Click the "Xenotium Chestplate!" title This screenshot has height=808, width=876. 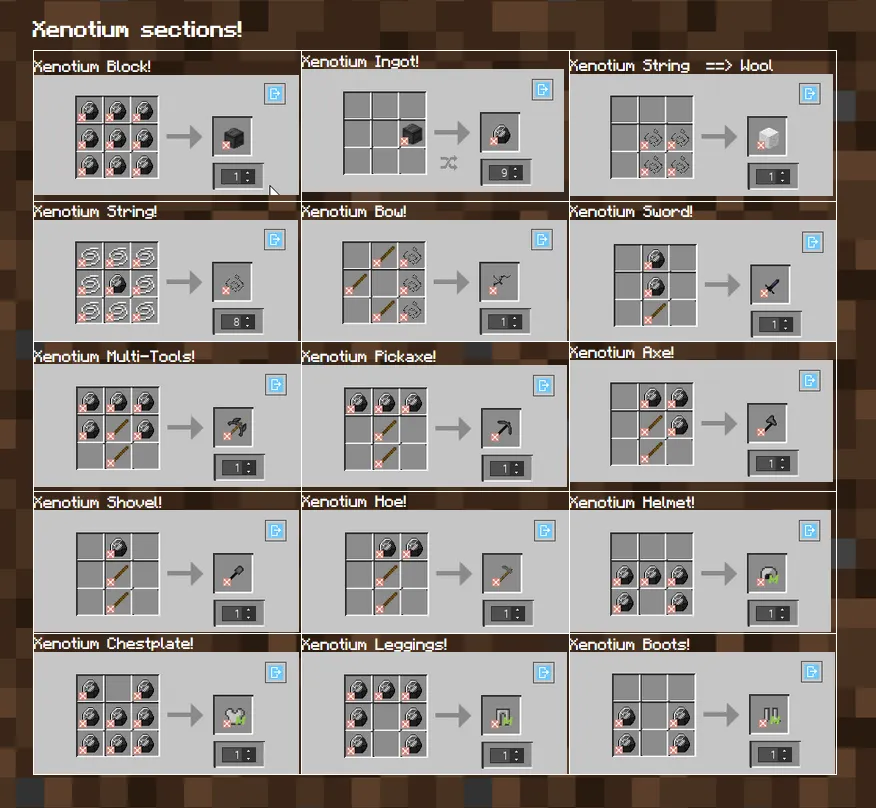(x=113, y=643)
